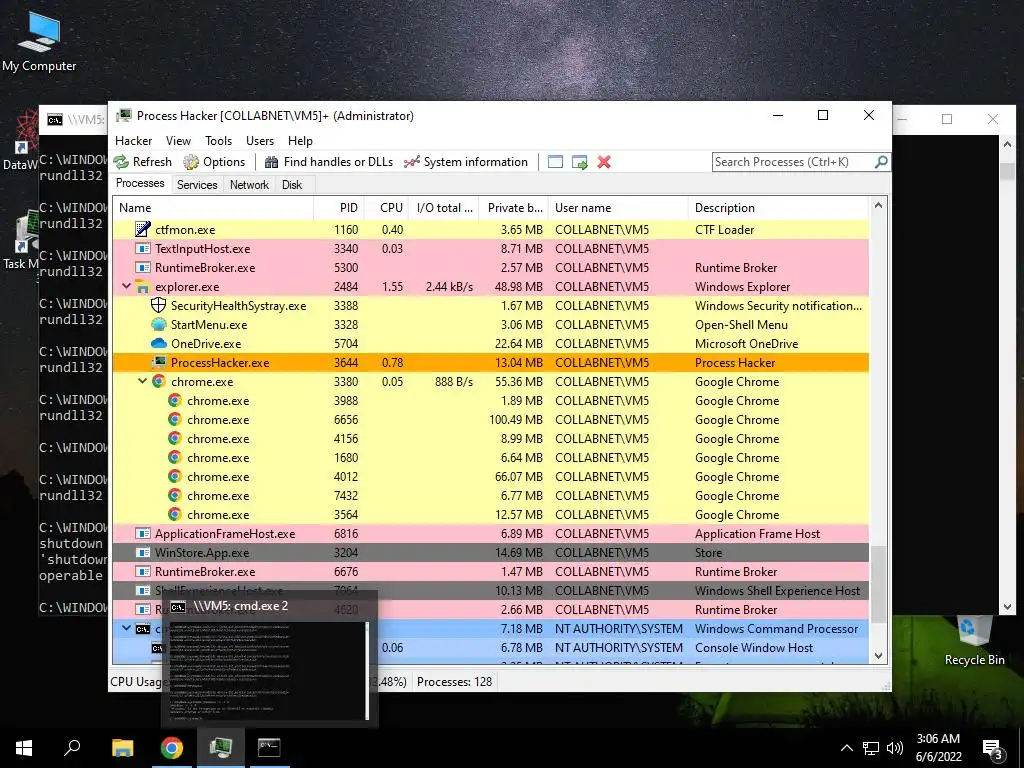
Task: Open Options from the toolbar
Action: pos(214,162)
